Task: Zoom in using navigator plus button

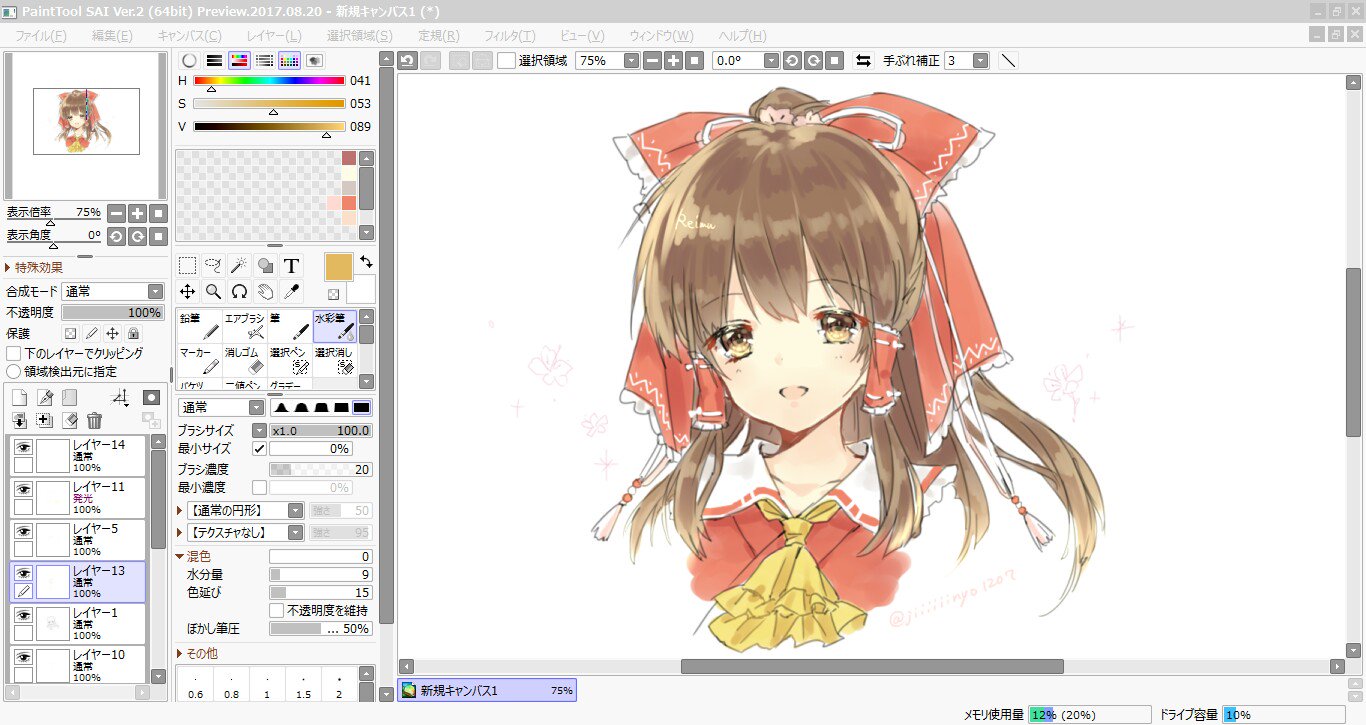Action: 138,213
